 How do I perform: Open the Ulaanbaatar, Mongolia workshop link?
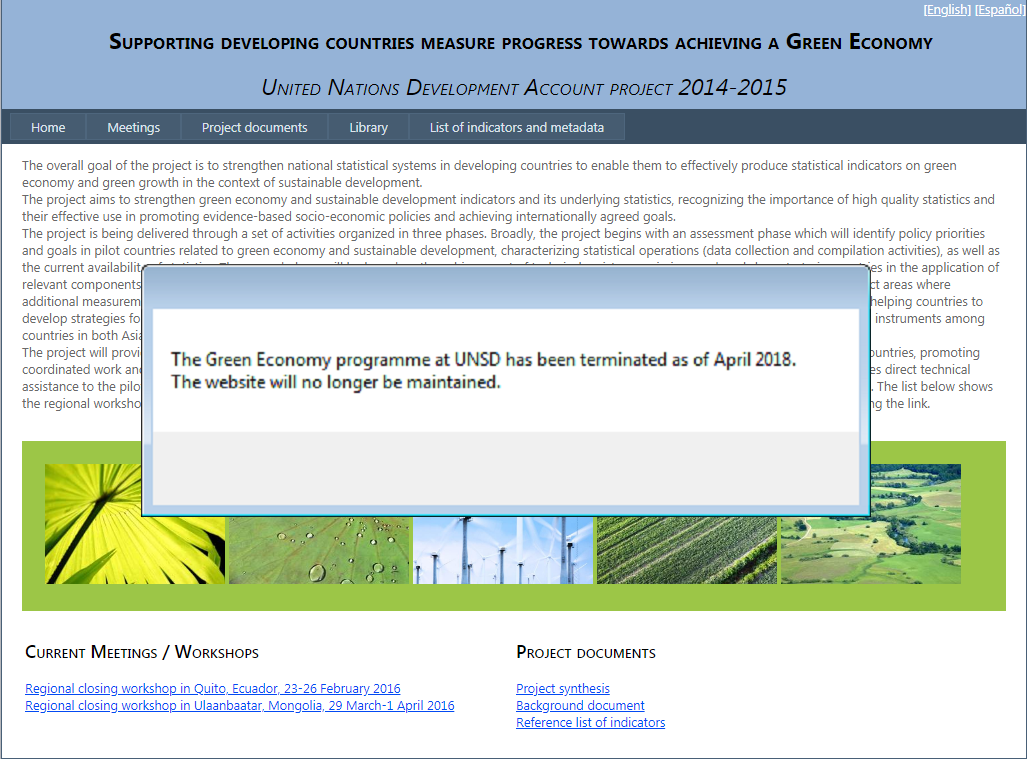[x=239, y=705]
